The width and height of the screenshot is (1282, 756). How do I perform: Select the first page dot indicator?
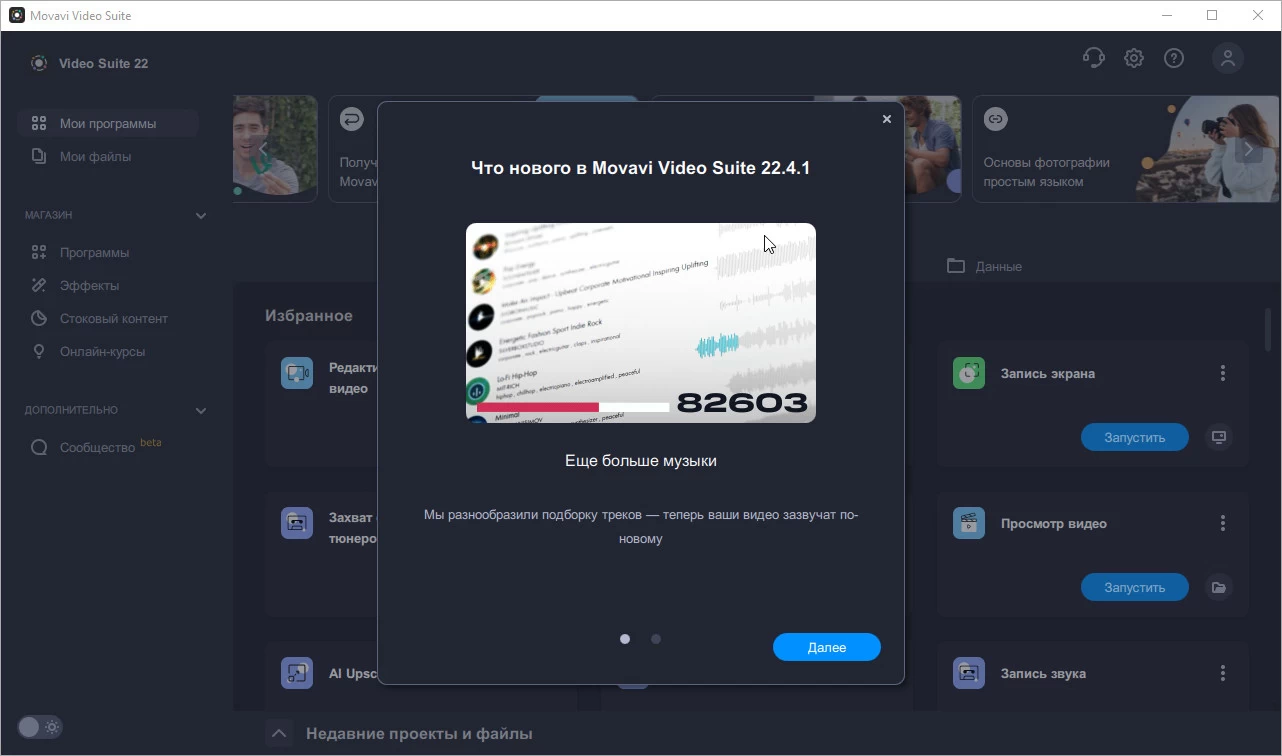625,639
